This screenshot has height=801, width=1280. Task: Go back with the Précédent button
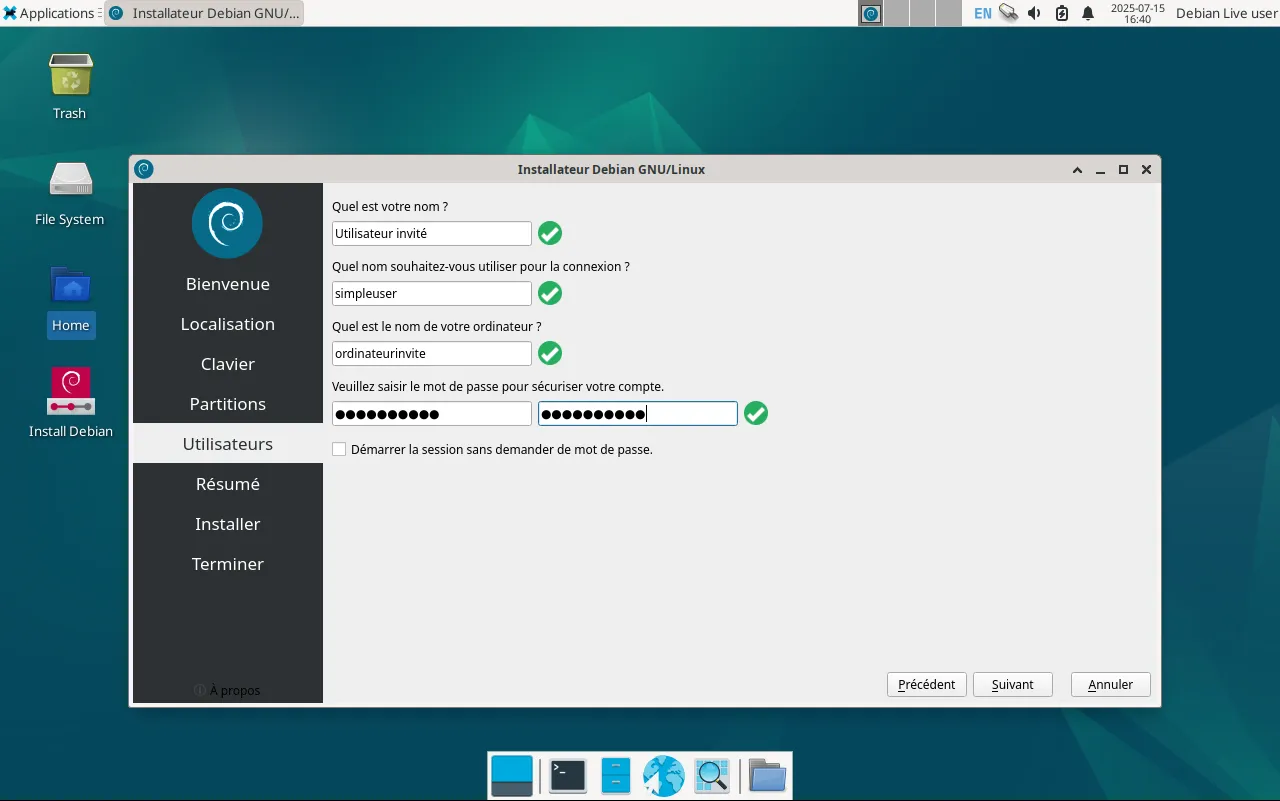tap(926, 684)
